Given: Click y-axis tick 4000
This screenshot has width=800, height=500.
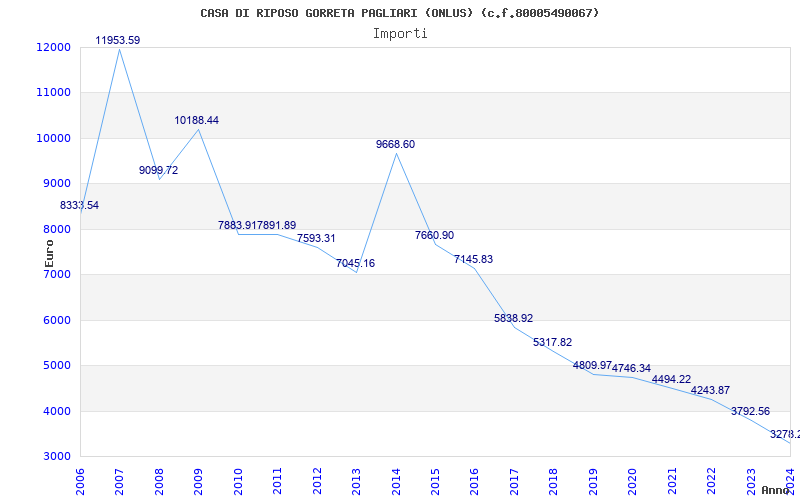Looking at the screenshot, I should click(x=56, y=411).
